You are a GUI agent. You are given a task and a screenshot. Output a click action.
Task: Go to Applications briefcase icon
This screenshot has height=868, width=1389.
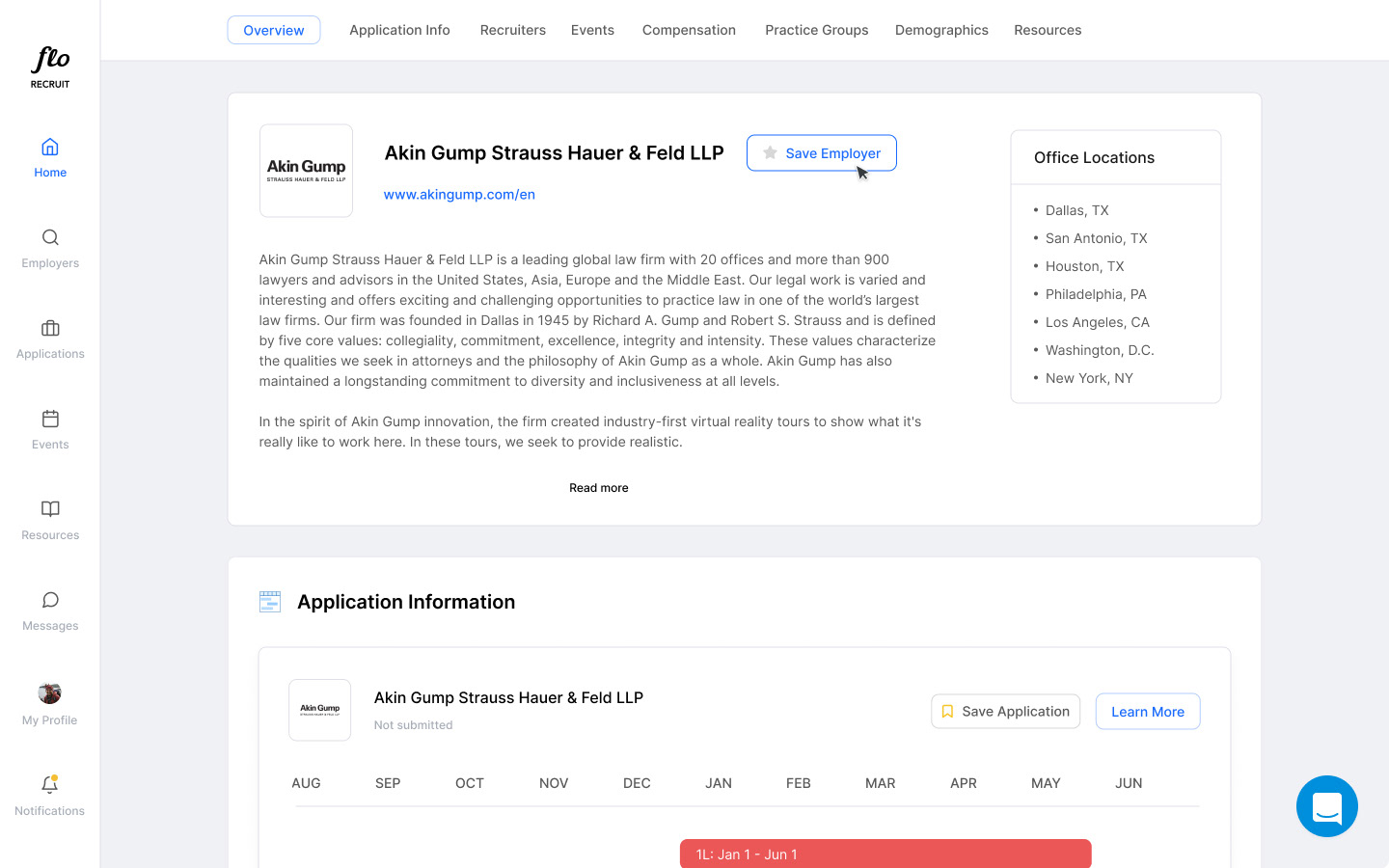50,328
